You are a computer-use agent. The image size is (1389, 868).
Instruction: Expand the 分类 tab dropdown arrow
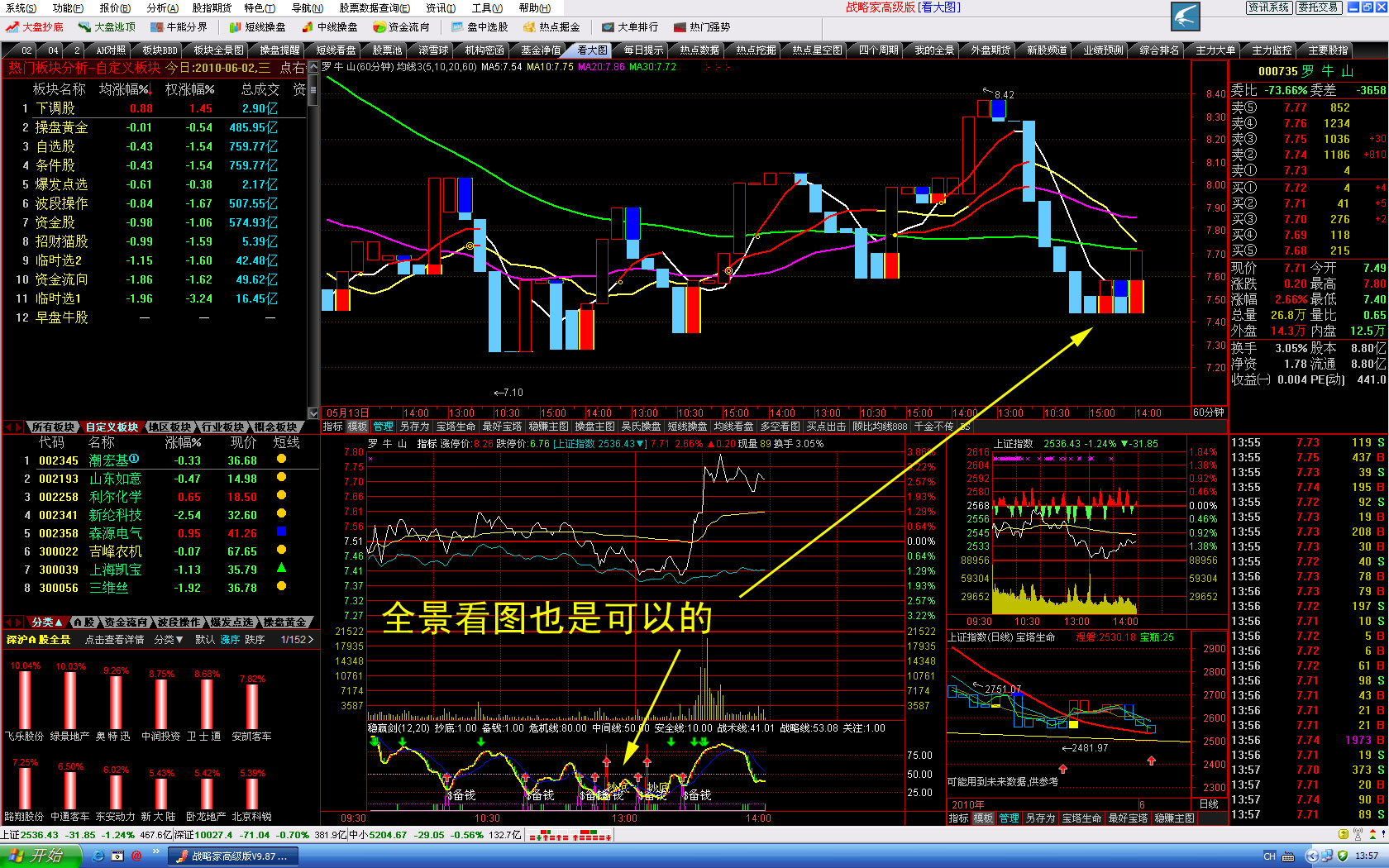point(59,622)
